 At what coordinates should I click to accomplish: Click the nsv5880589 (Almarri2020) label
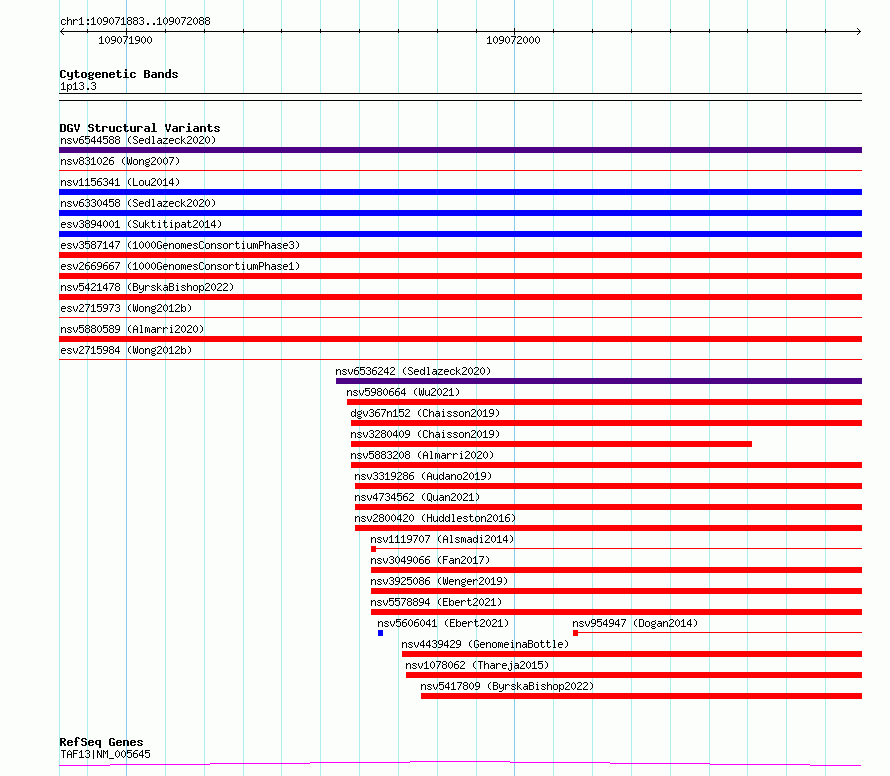132,329
